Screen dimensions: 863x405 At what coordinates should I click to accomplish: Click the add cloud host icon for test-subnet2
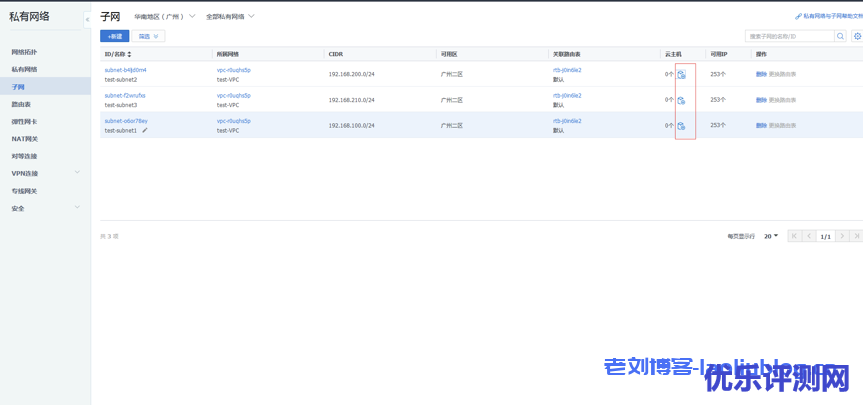pyautogui.click(x=681, y=75)
